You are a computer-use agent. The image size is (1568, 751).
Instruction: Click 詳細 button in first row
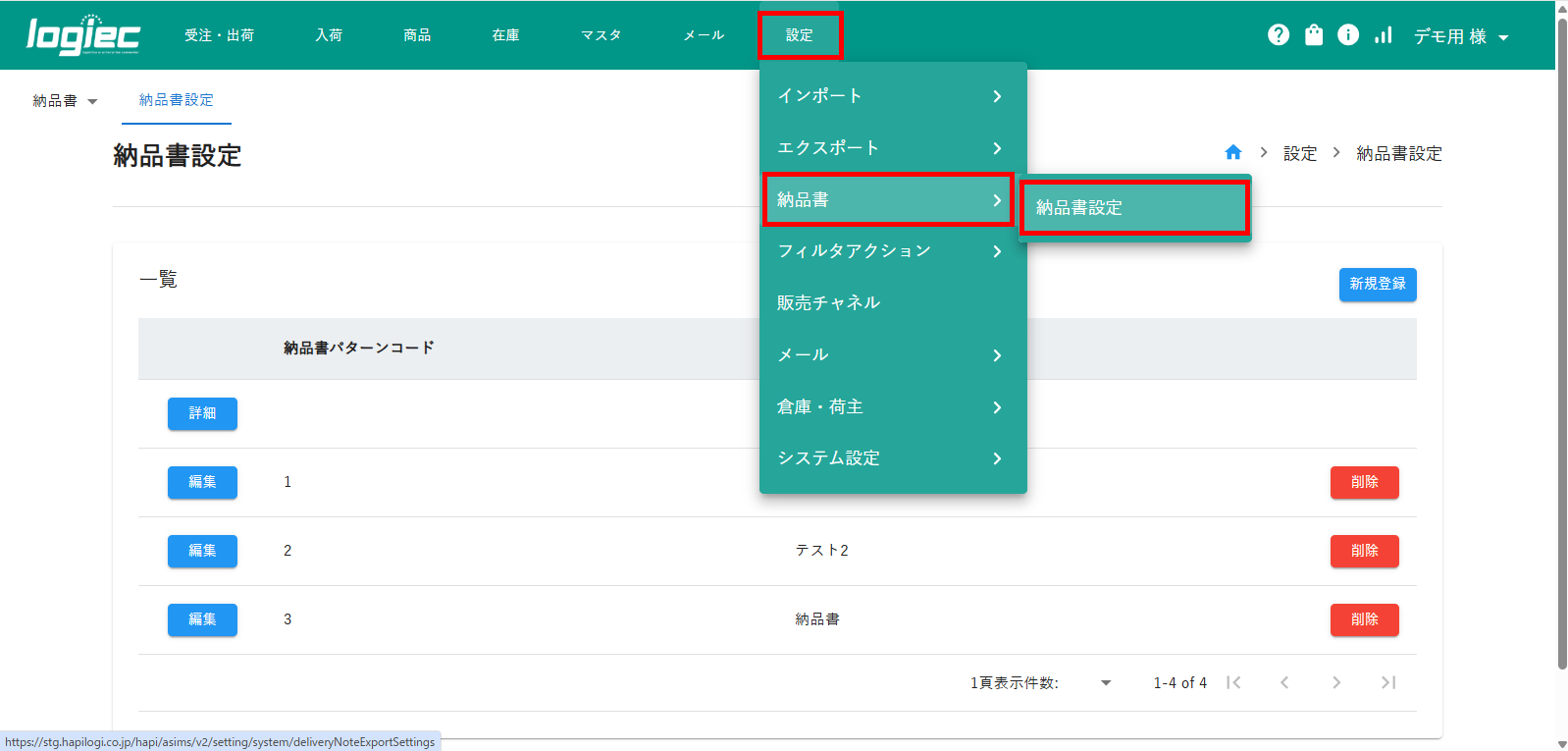[202, 413]
